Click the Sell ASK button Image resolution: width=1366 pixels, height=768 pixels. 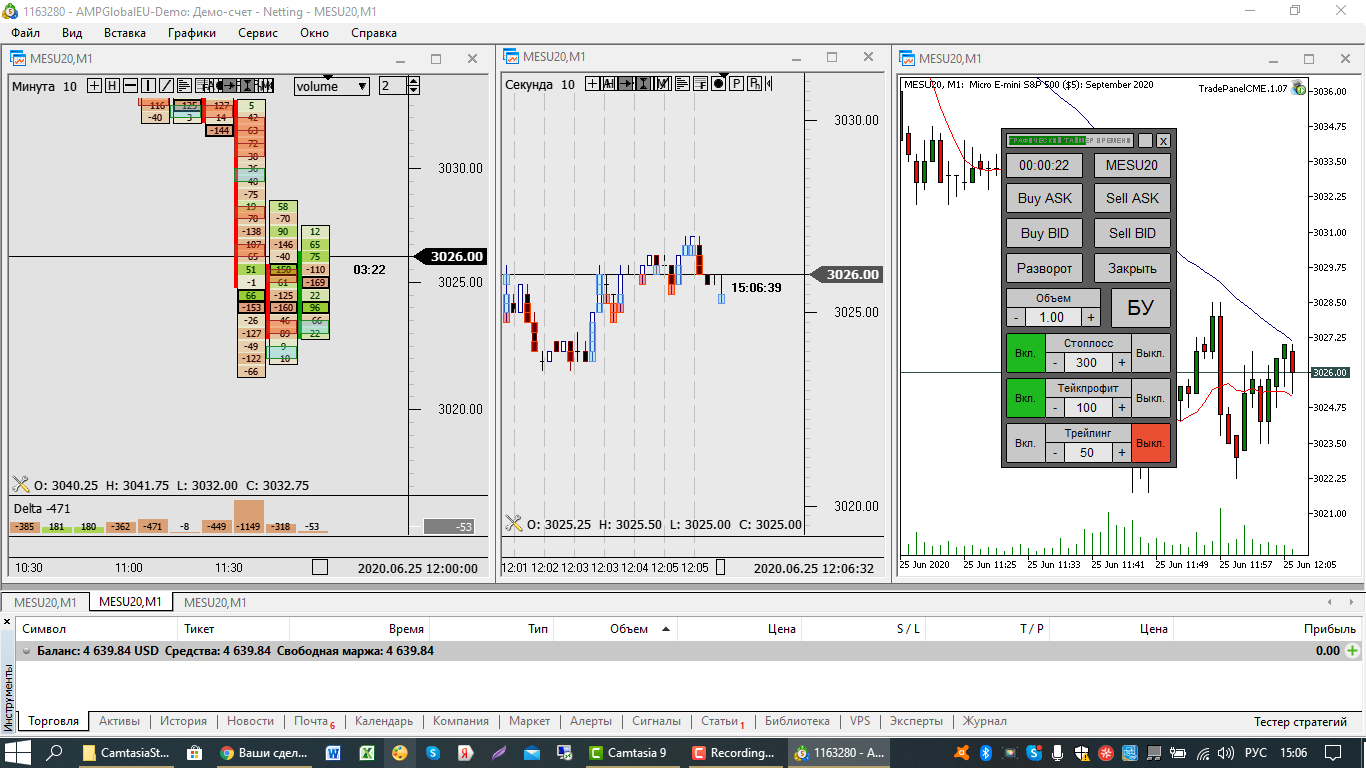click(x=1132, y=198)
